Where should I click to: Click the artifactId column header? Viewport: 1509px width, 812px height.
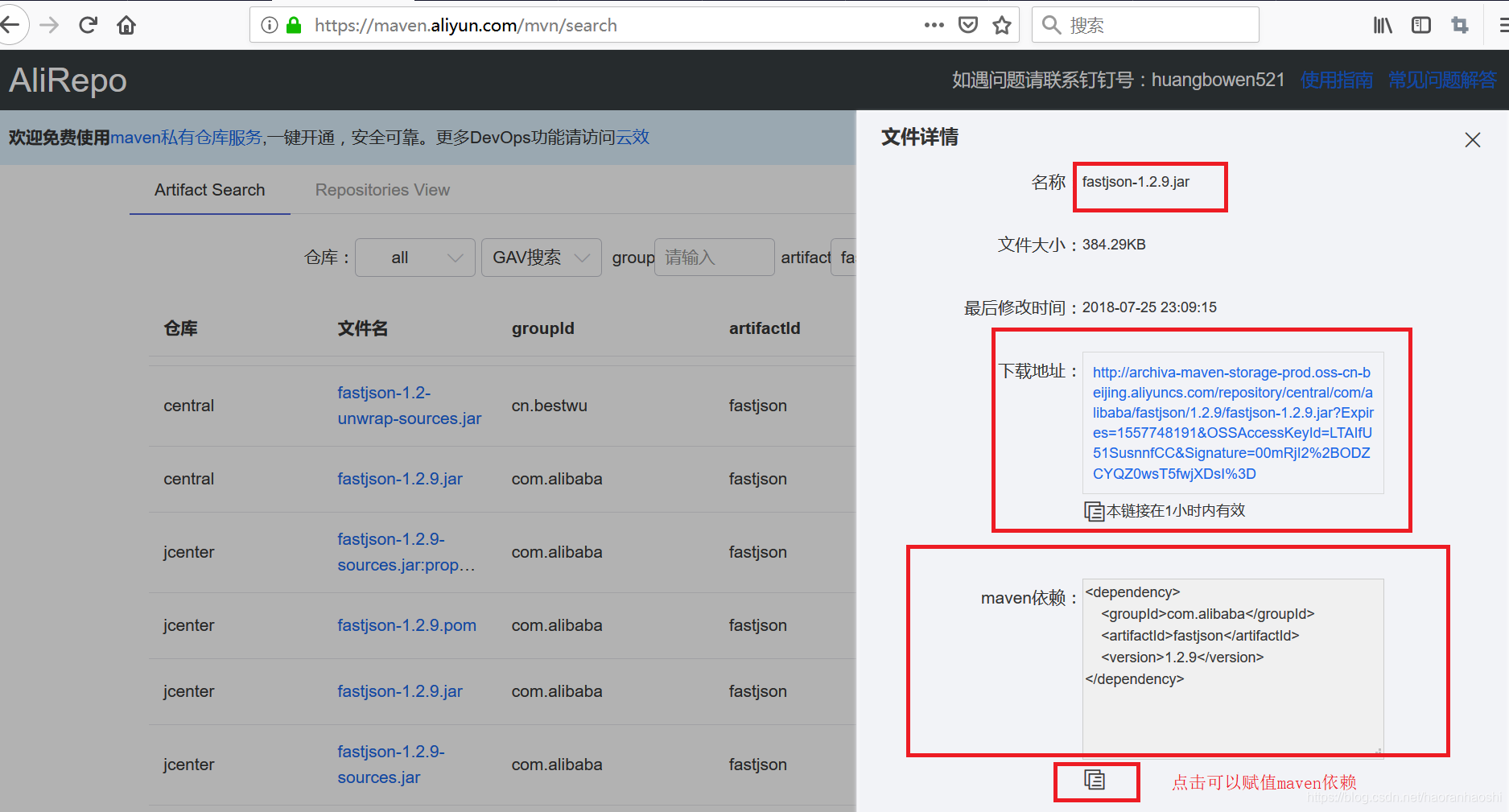[765, 328]
